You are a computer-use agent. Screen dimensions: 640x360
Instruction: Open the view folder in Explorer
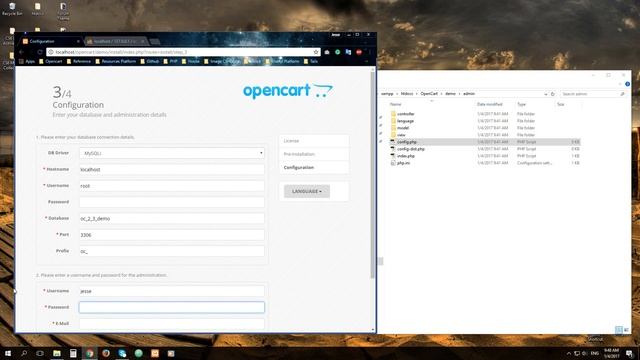pos(398,135)
